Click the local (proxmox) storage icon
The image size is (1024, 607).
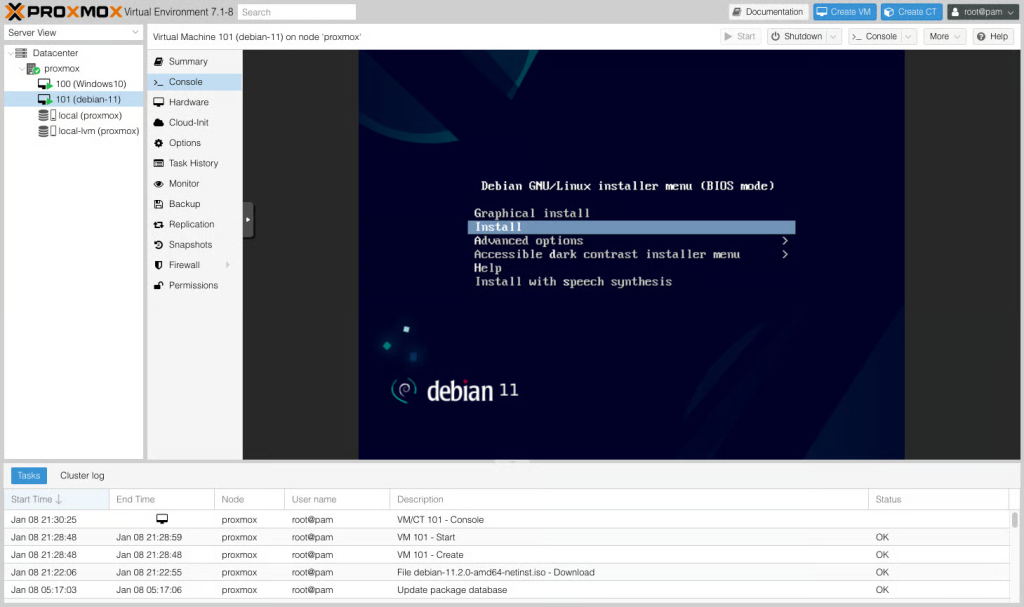pos(46,115)
